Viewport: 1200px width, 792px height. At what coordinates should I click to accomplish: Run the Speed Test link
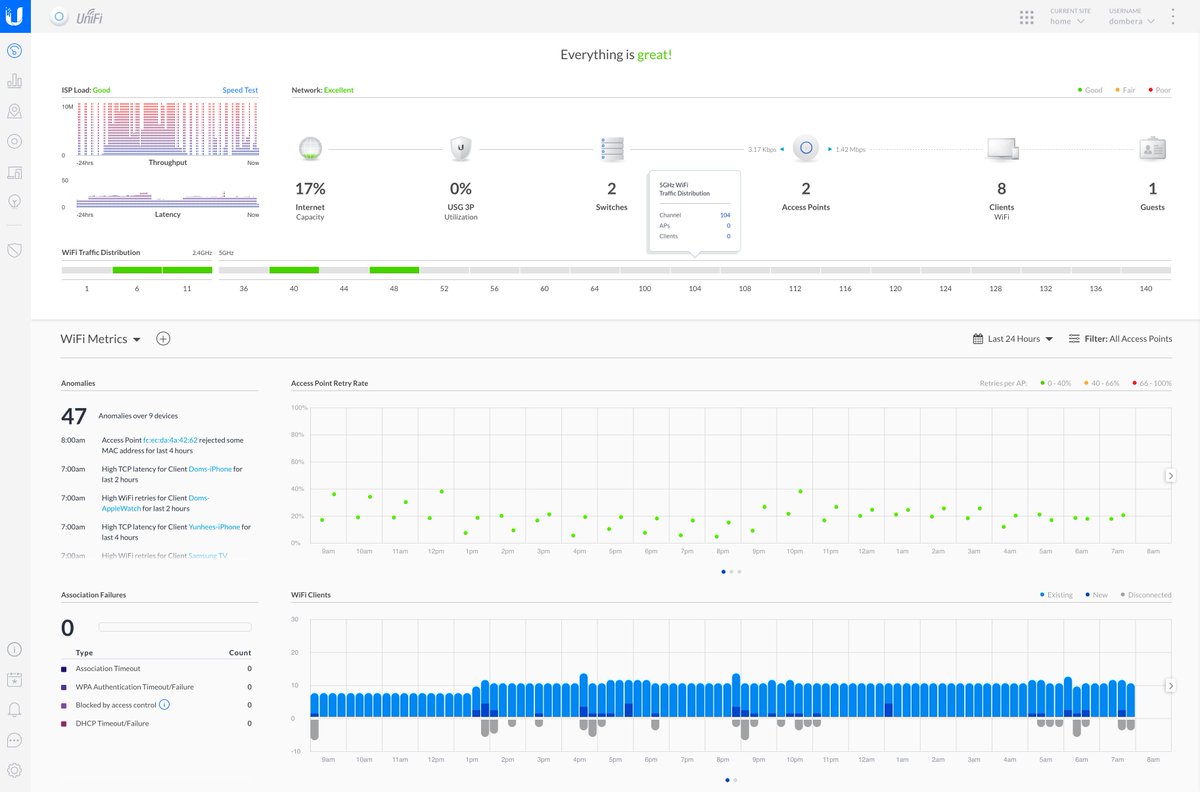pos(240,90)
